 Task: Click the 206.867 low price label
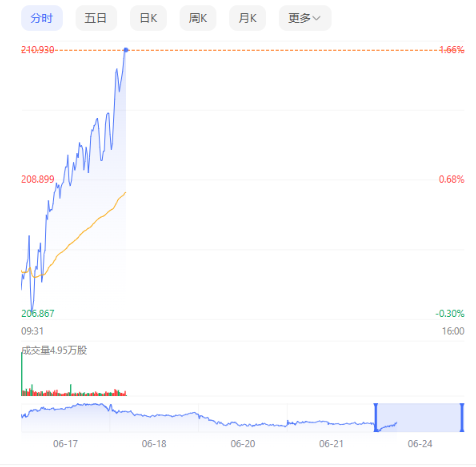coord(38,313)
